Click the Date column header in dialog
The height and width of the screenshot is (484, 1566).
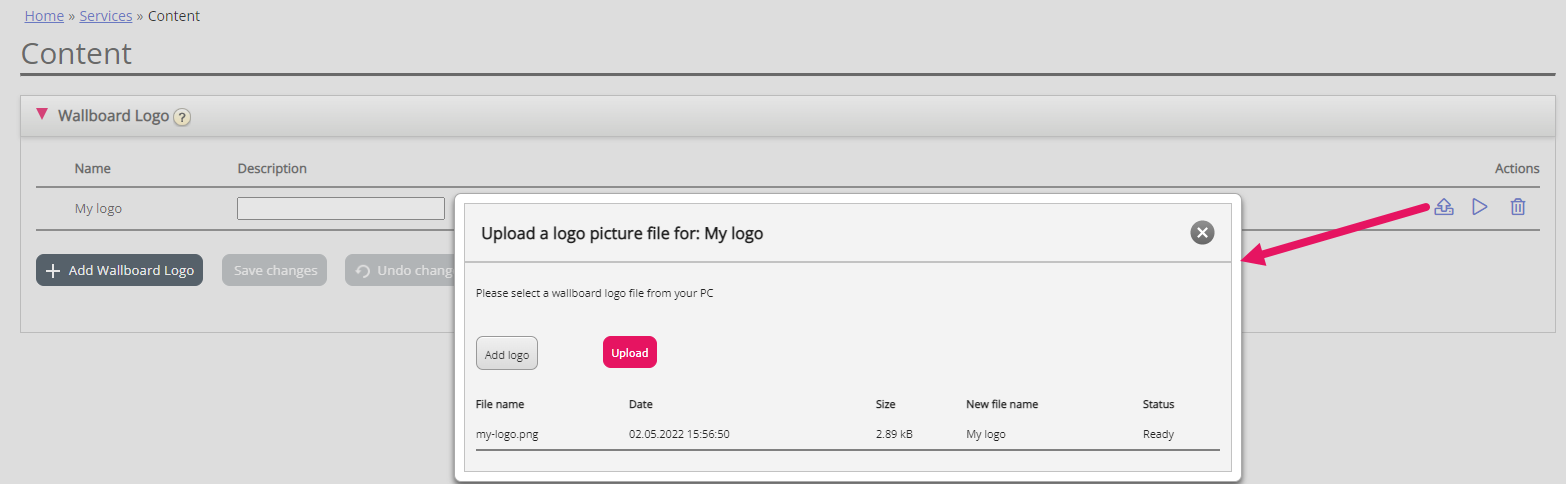pyautogui.click(x=640, y=404)
